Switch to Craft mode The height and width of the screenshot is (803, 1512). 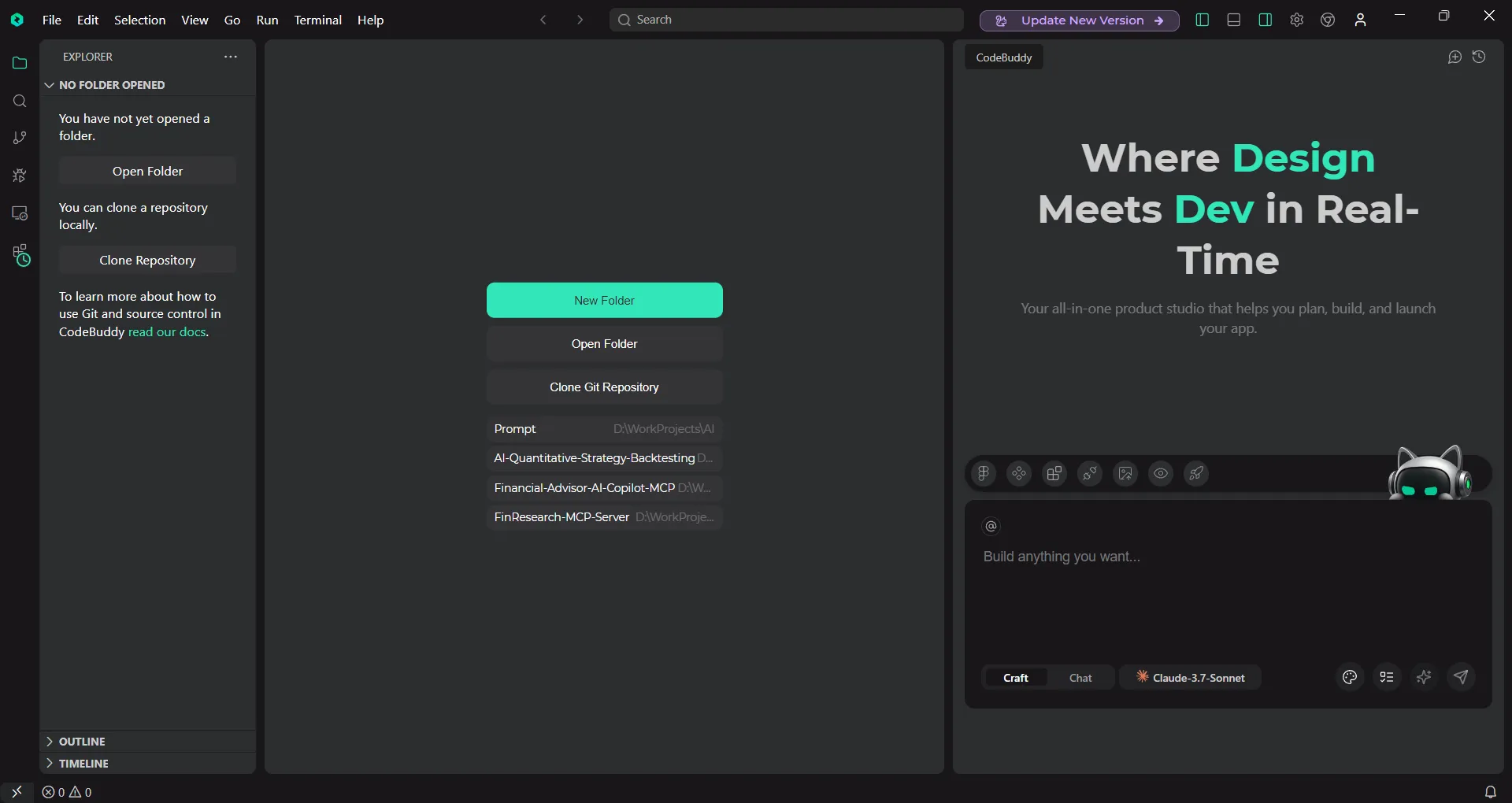pyautogui.click(x=1015, y=678)
